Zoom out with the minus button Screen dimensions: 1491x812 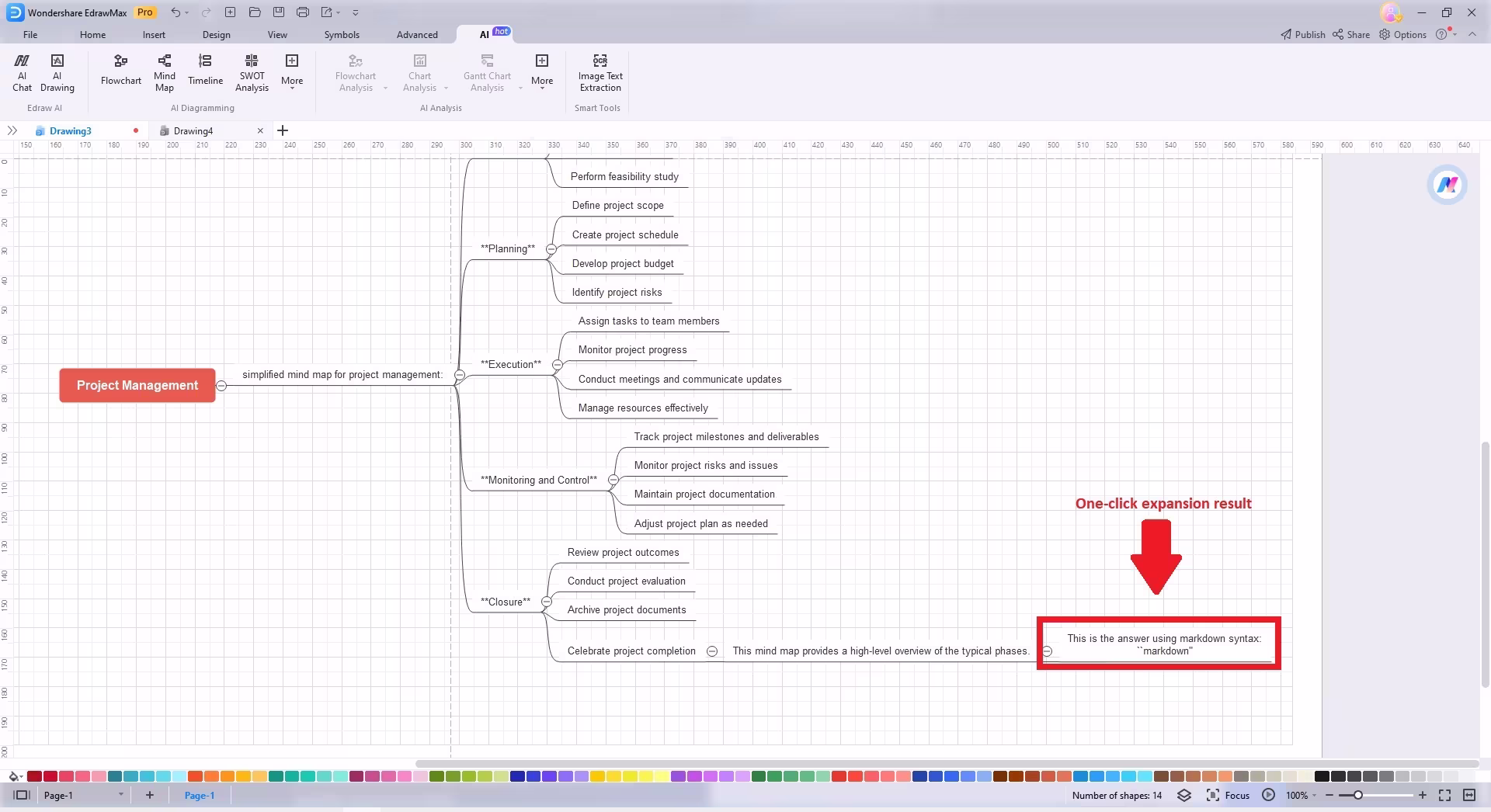pyautogui.click(x=1329, y=796)
